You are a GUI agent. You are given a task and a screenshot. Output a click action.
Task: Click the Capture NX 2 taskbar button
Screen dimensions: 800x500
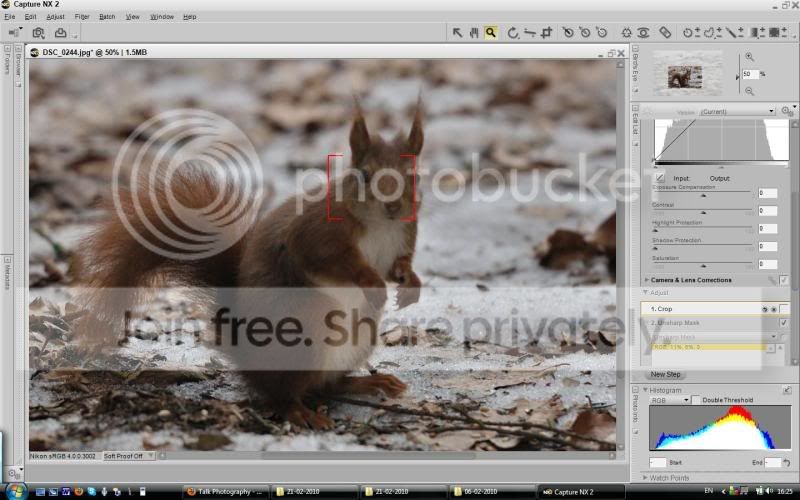pyautogui.click(x=581, y=492)
